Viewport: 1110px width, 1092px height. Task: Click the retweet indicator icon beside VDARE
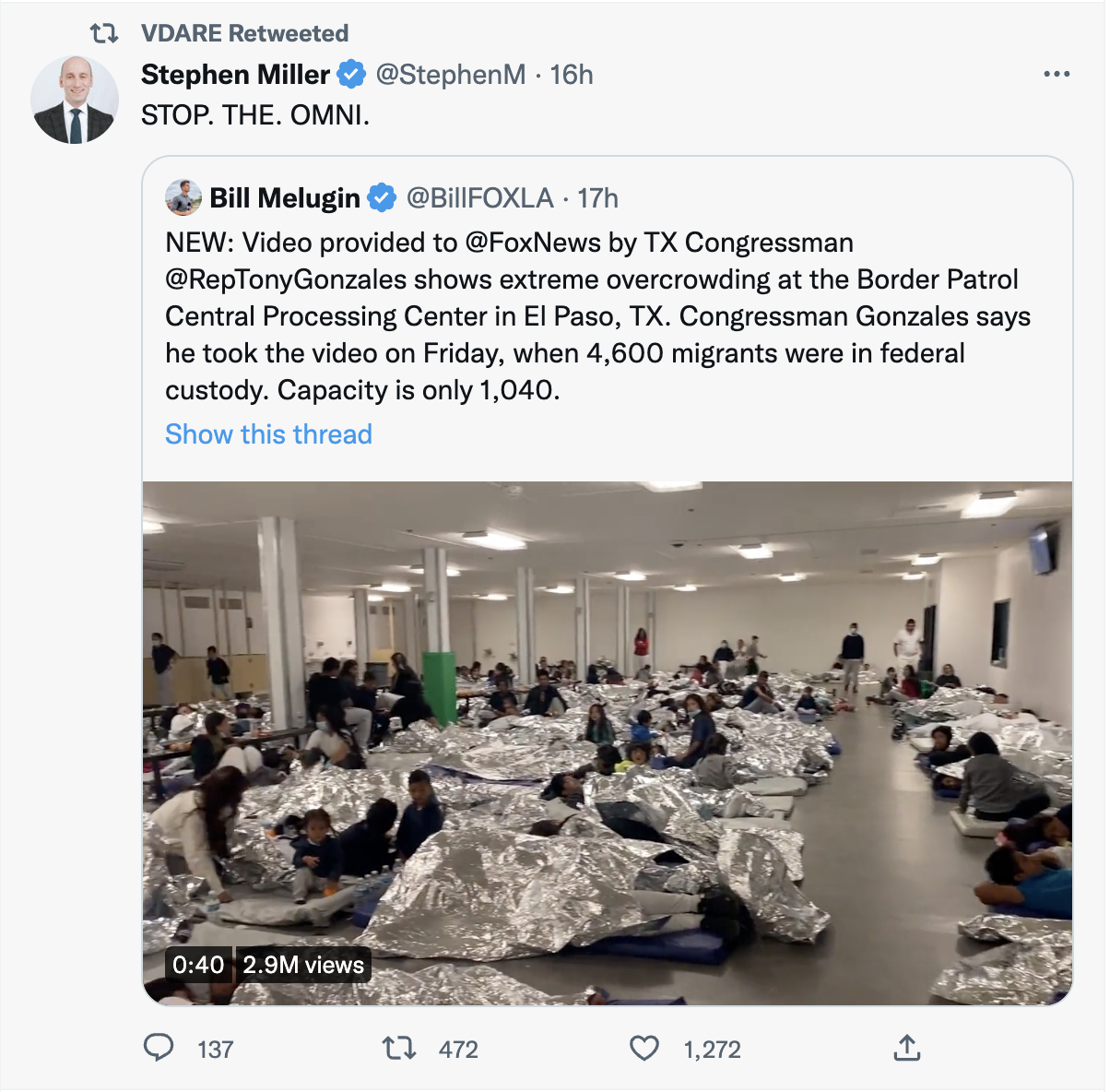point(103,34)
